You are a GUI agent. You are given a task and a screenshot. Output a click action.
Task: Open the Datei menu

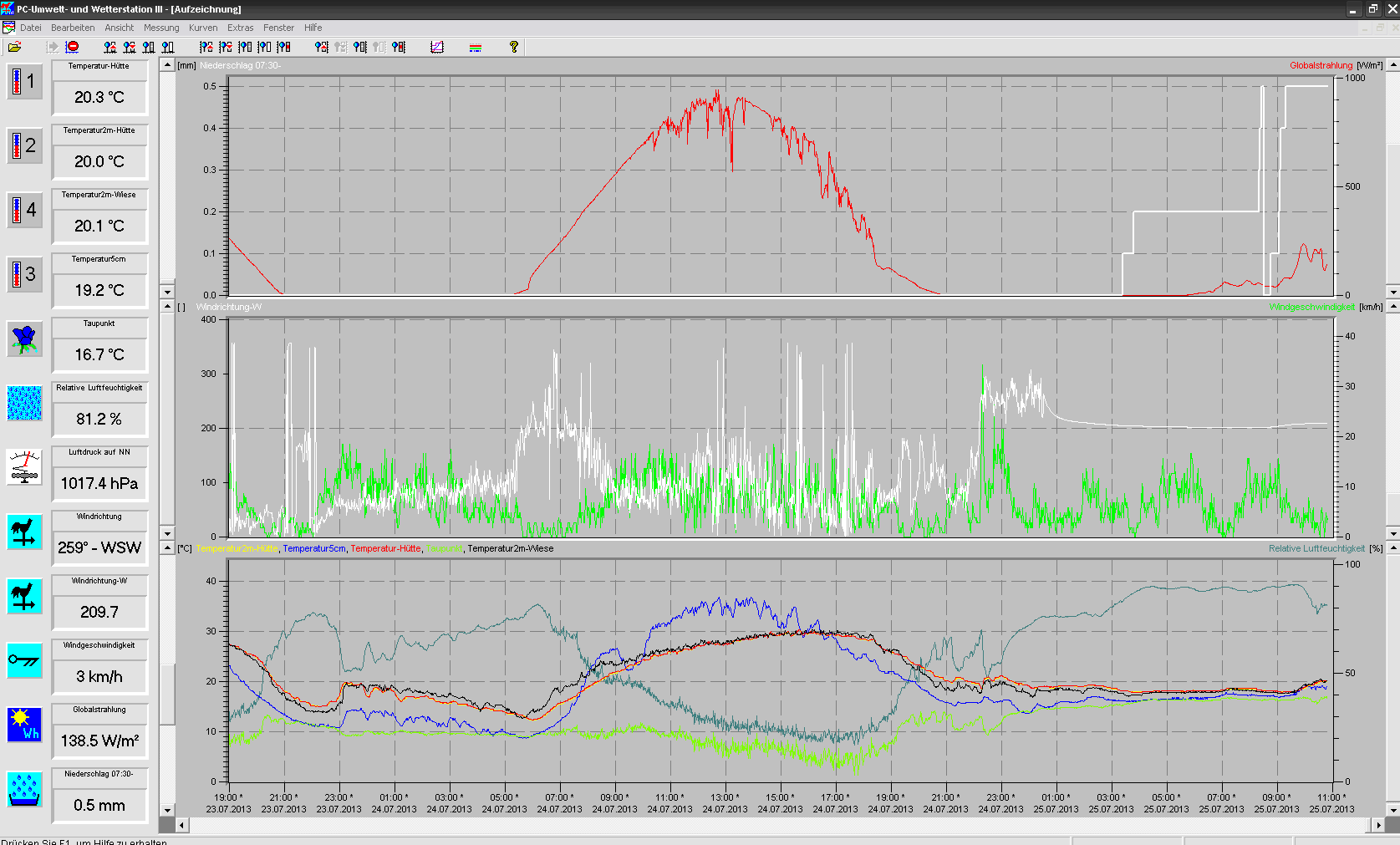point(31,28)
